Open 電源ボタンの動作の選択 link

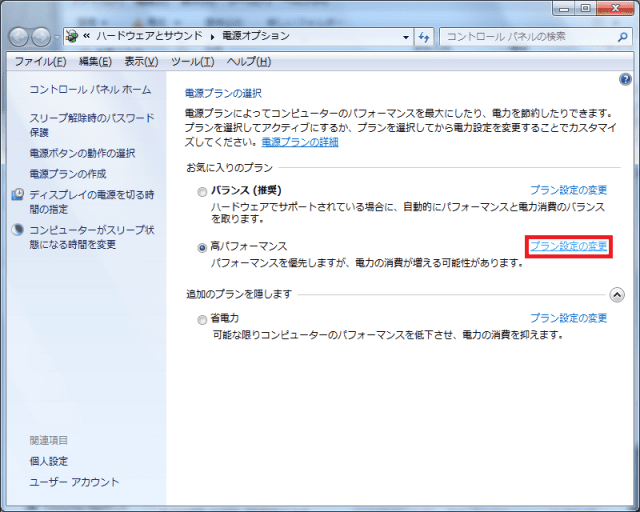(82, 153)
